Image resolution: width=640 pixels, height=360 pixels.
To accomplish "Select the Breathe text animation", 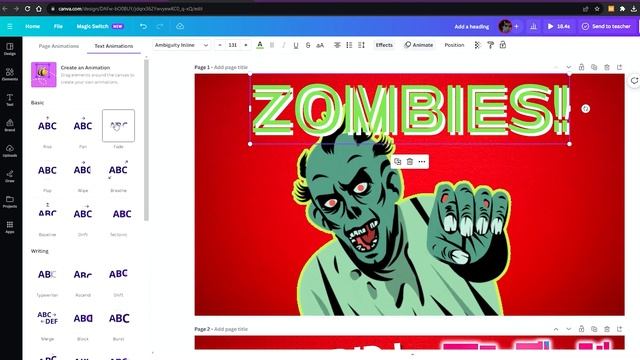I will click(x=118, y=170).
